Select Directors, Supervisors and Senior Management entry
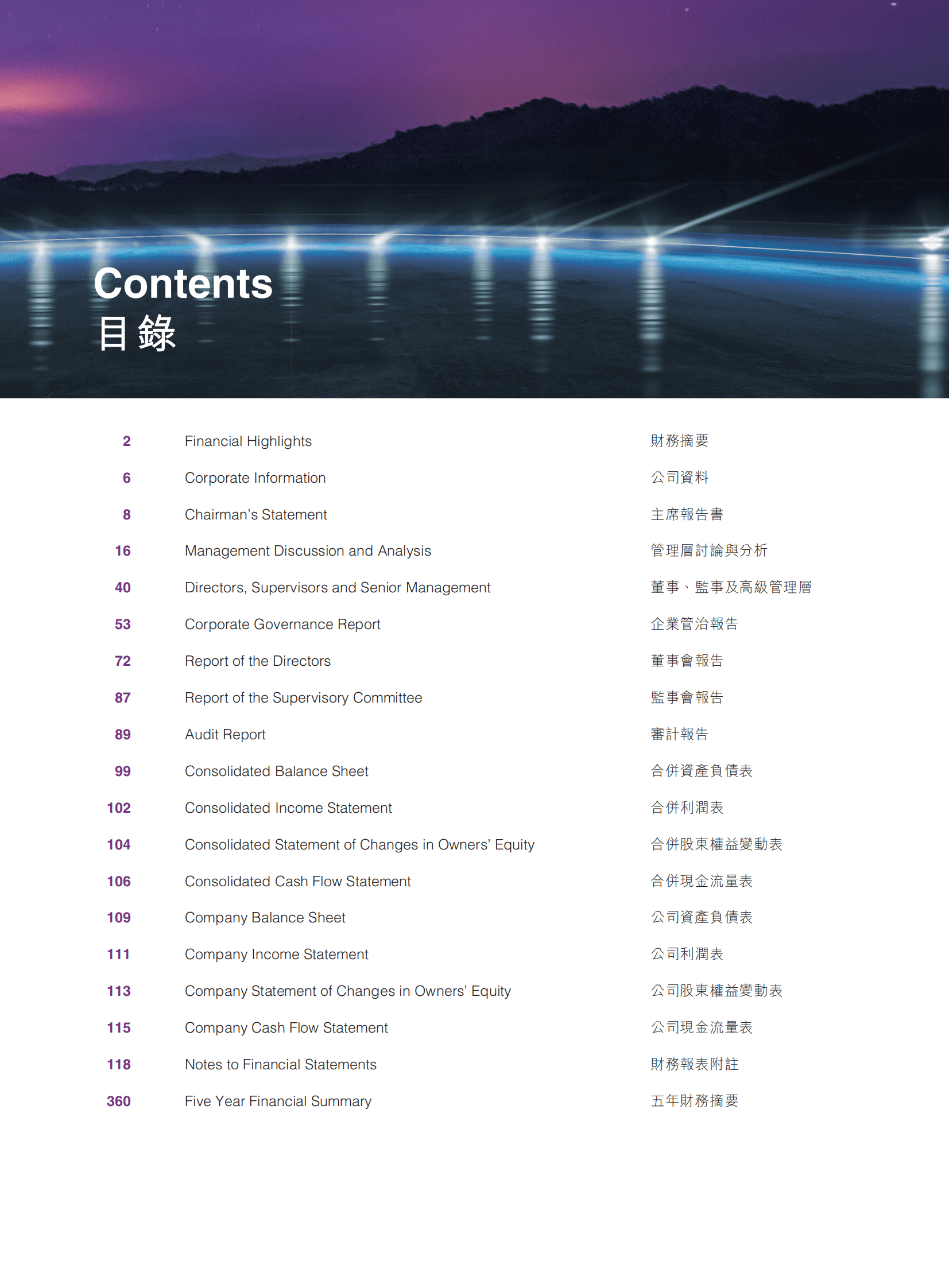 click(338, 587)
